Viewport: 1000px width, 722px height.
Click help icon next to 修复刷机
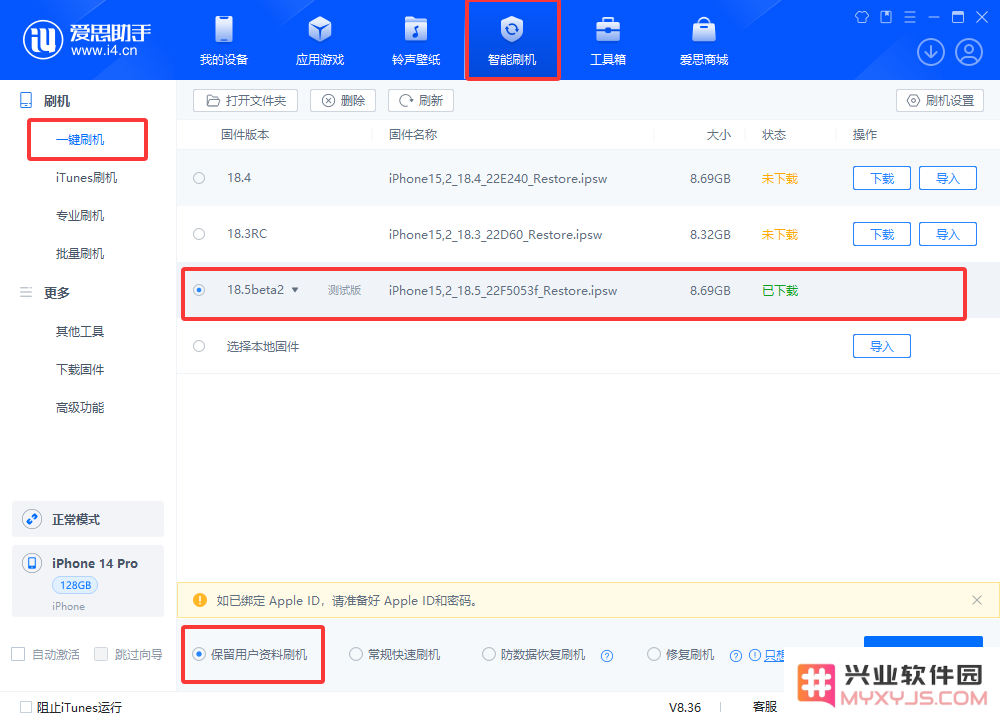pos(735,656)
